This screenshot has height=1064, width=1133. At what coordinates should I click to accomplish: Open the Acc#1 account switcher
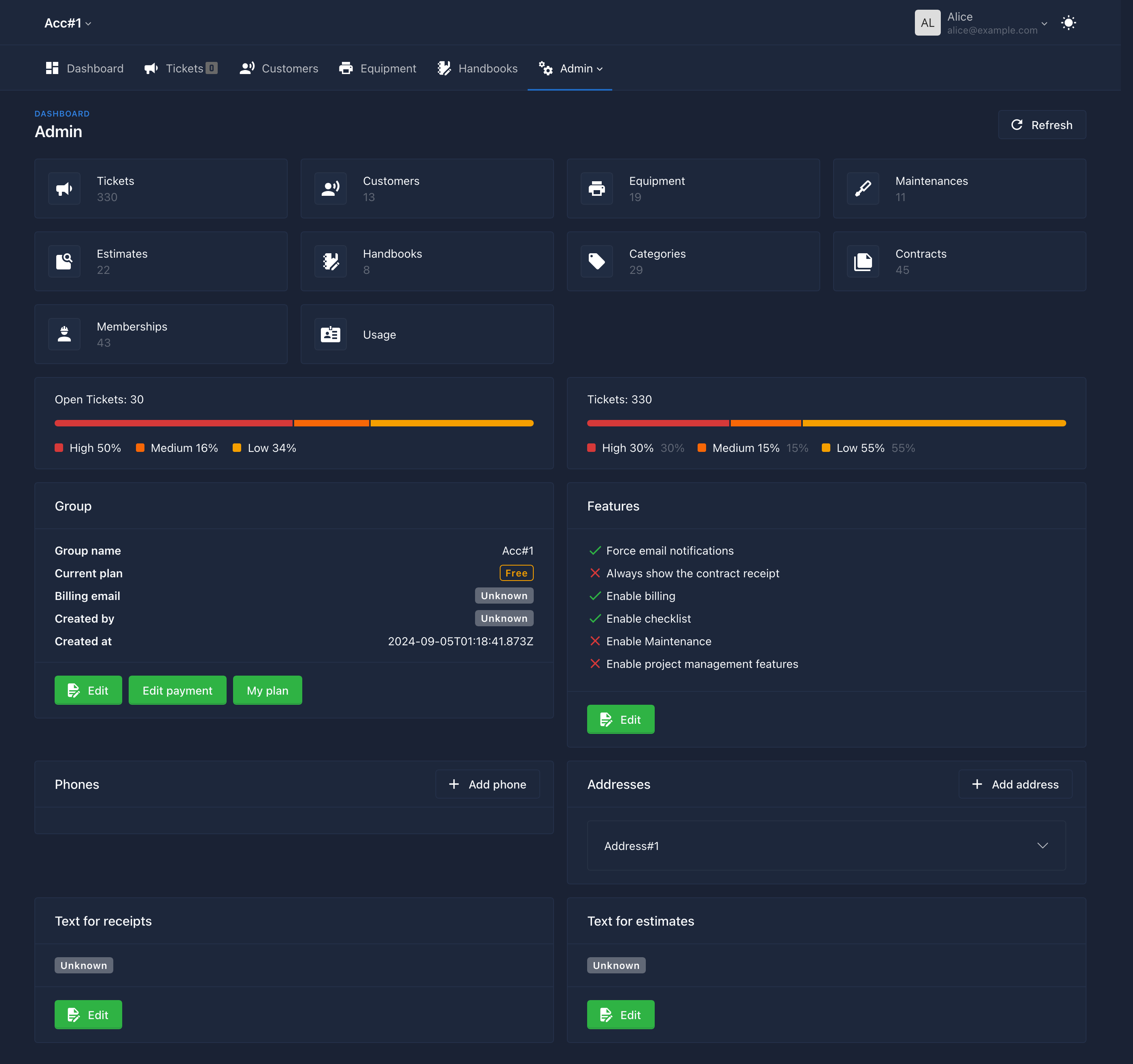tap(68, 22)
